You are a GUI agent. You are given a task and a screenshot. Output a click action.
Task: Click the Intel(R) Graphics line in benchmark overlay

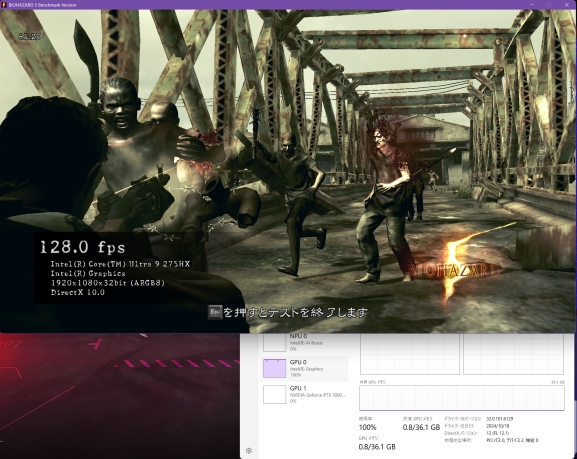coord(88,273)
